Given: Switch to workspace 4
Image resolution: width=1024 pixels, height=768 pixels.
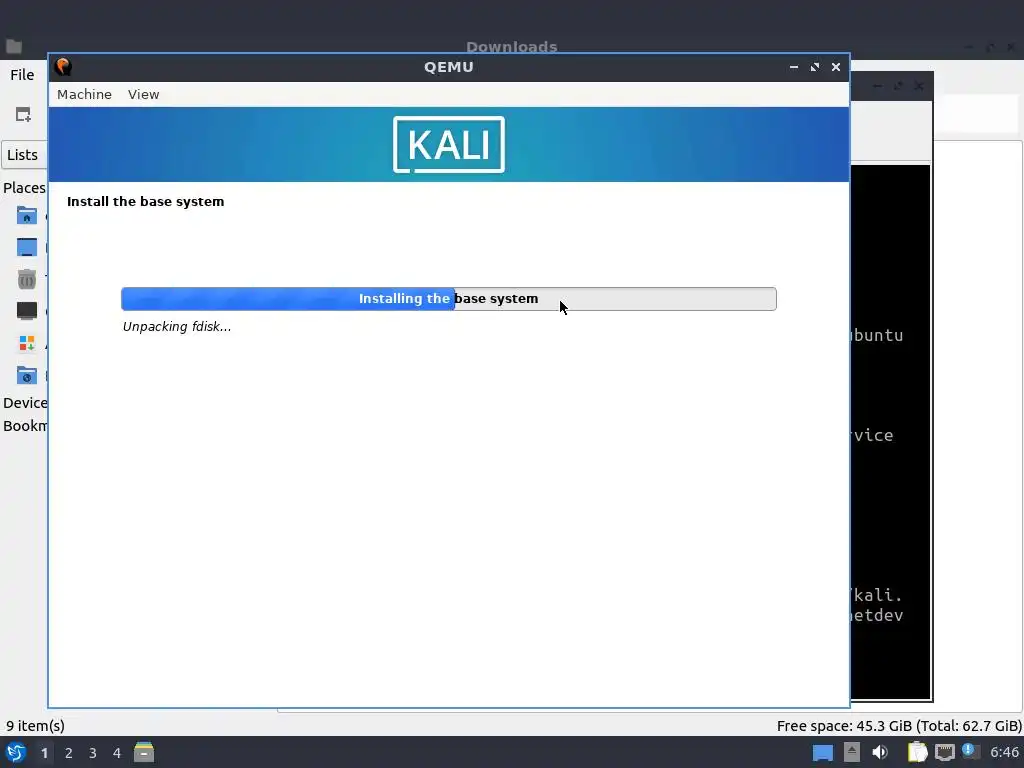Looking at the screenshot, I should pyautogui.click(x=117, y=753).
